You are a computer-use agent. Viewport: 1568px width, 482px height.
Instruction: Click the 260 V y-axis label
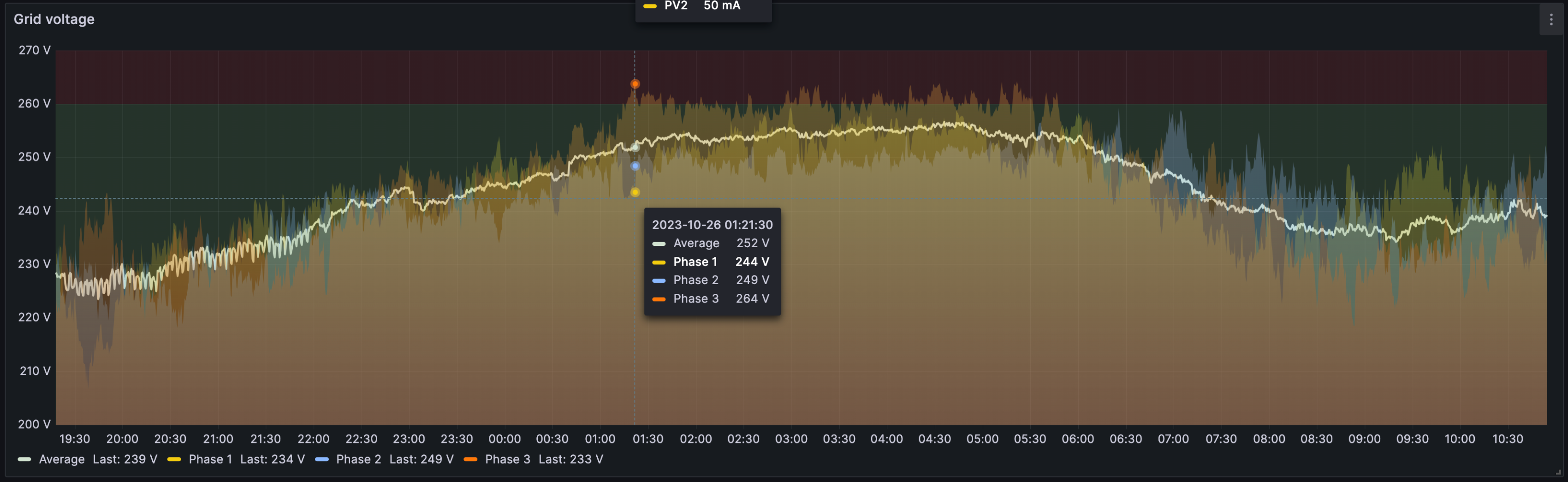(34, 103)
